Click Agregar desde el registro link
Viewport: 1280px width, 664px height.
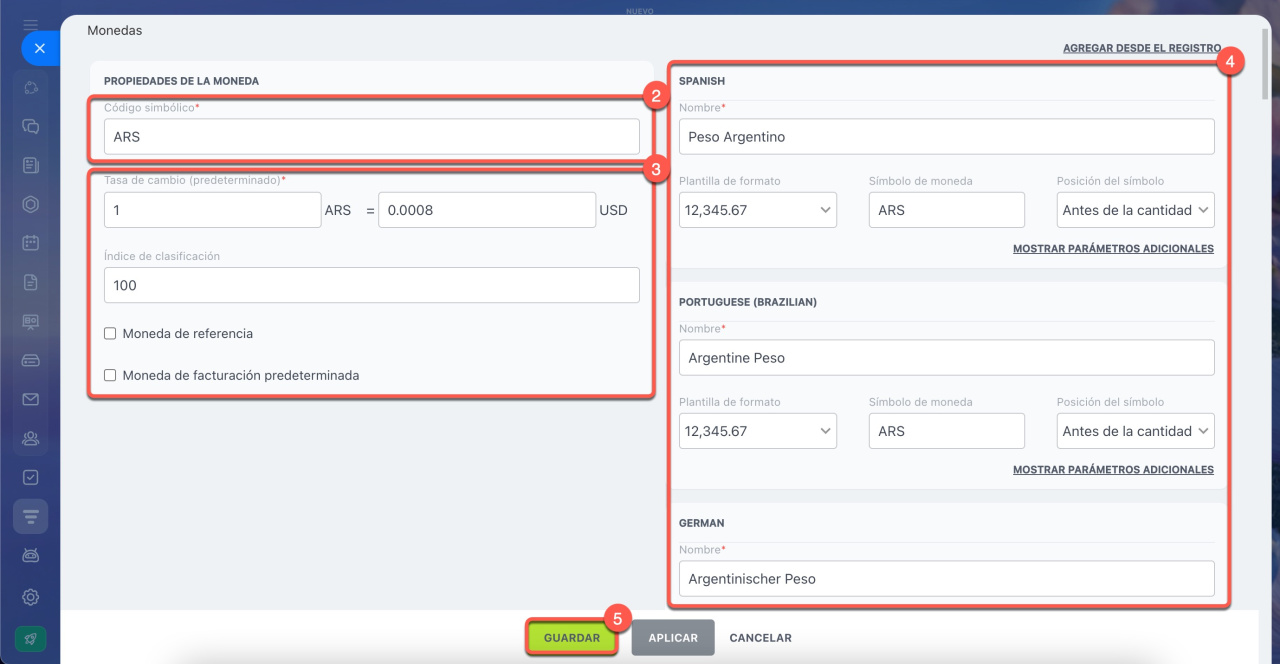pyautogui.click(x=1142, y=48)
